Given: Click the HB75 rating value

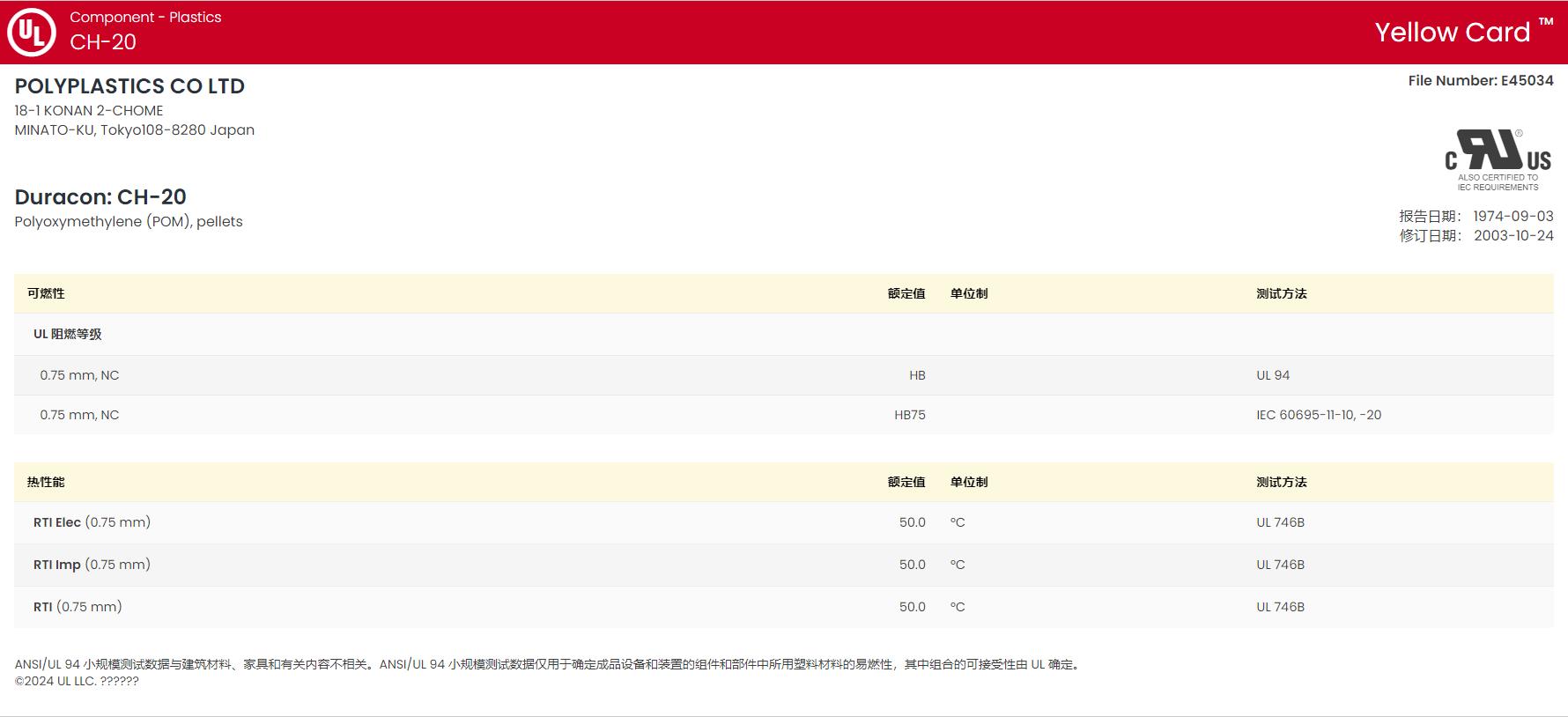Looking at the screenshot, I should pos(909,415).
